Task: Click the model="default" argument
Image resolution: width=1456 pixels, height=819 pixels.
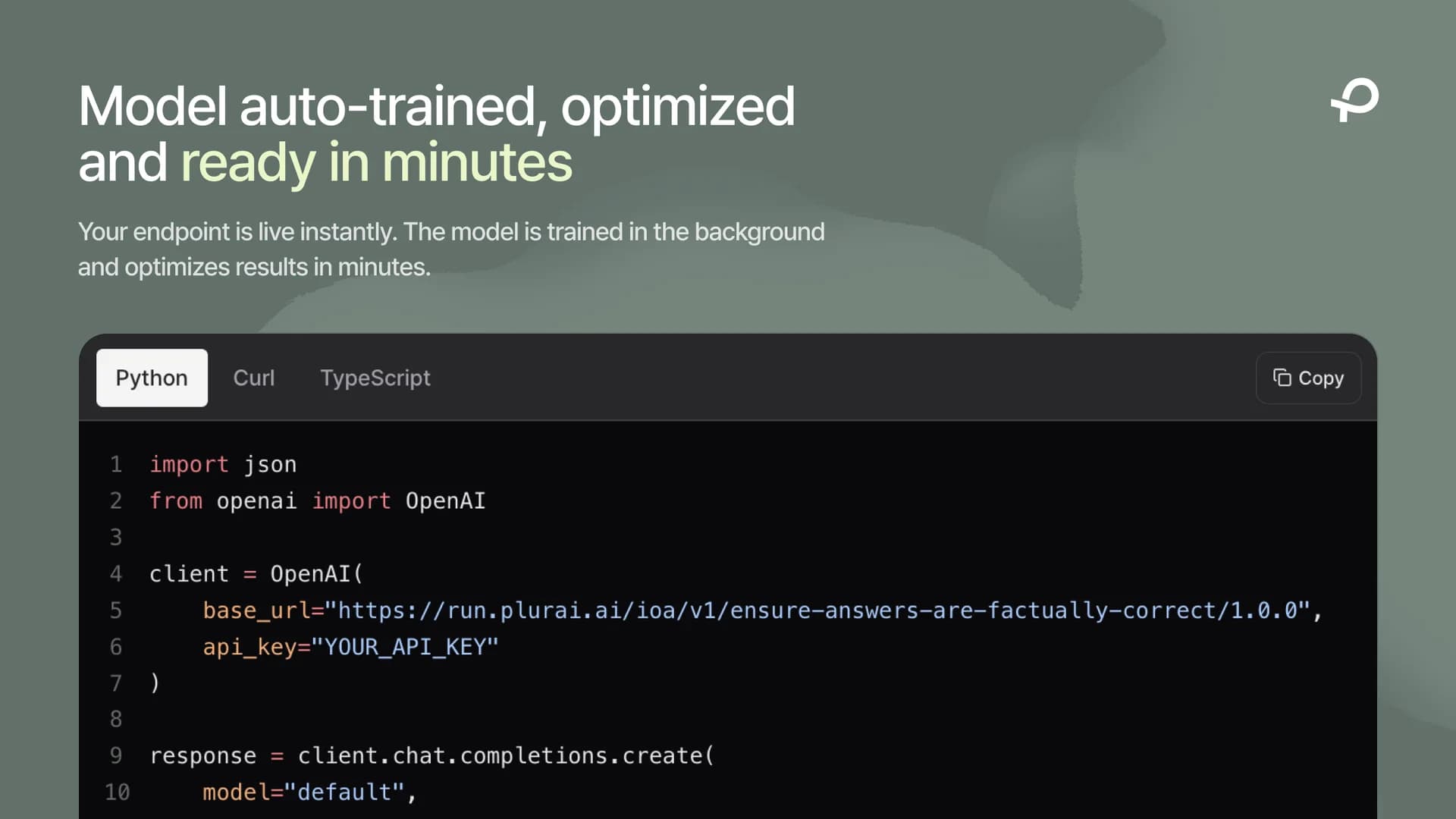Action: click(303, 792)
